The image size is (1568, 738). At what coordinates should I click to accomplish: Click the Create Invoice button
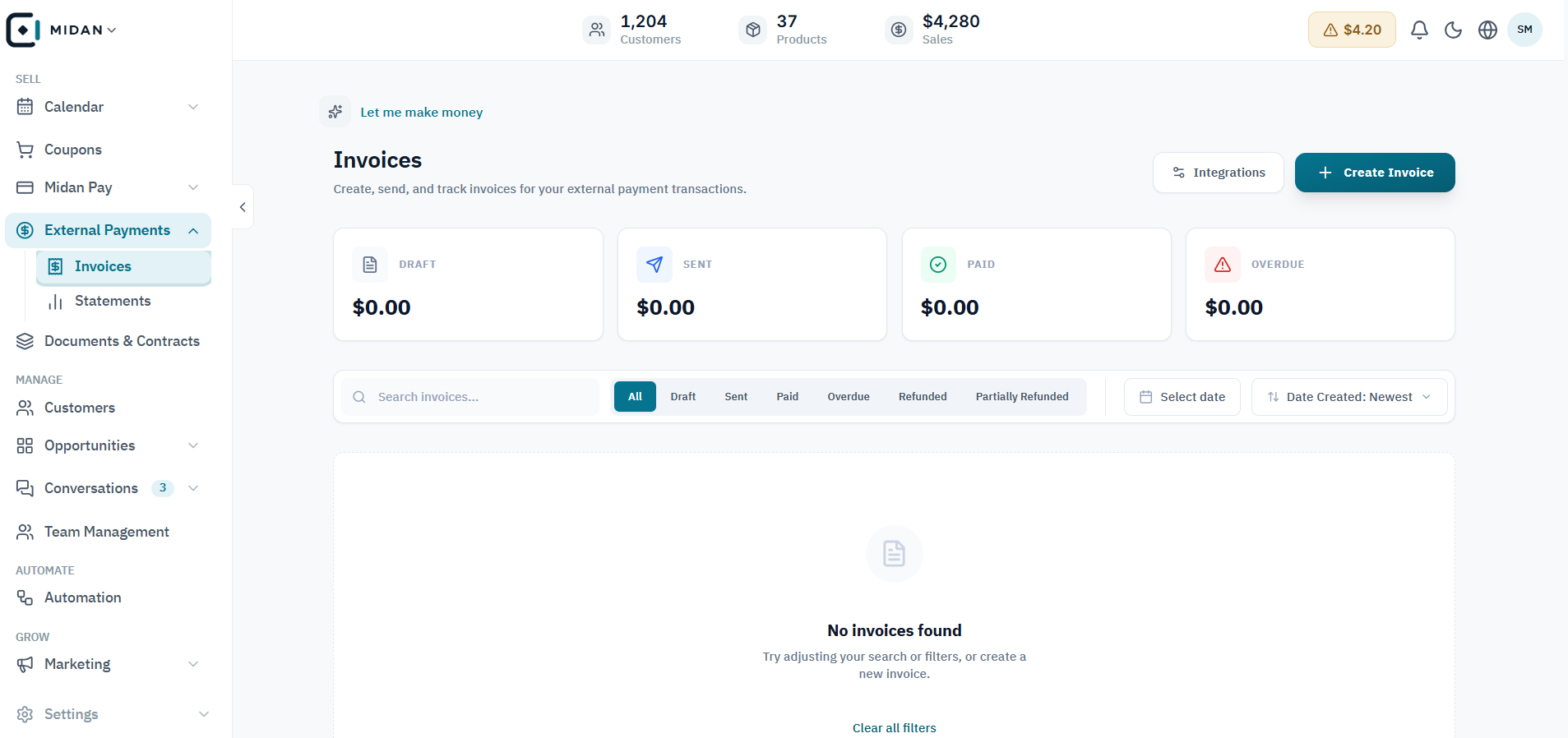1375,173
